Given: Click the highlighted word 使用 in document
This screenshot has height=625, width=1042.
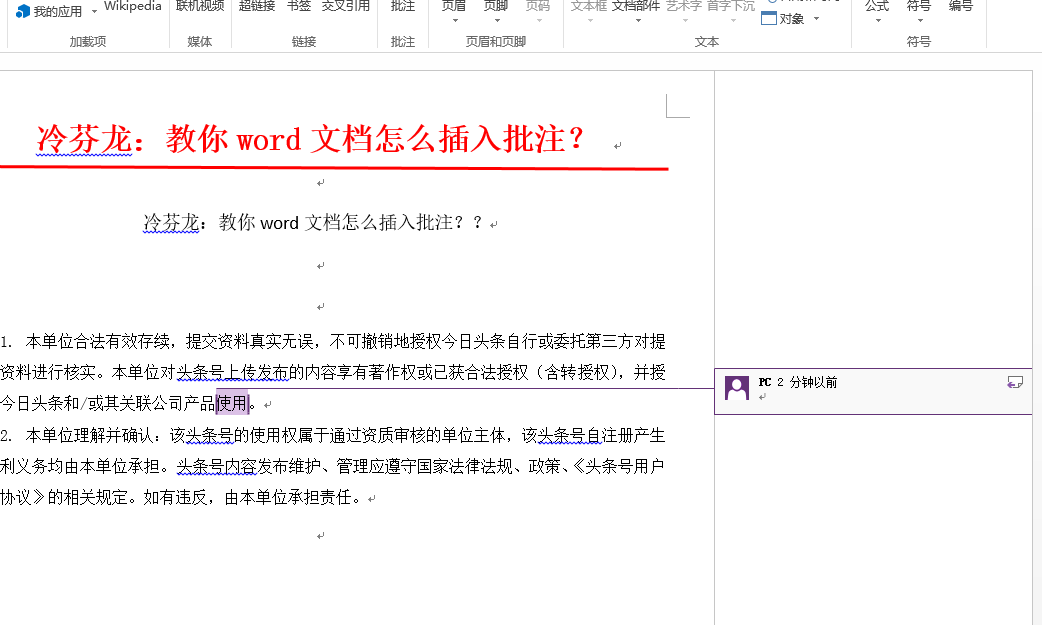Looking at the screenshot, I should (x=232, y=403).
